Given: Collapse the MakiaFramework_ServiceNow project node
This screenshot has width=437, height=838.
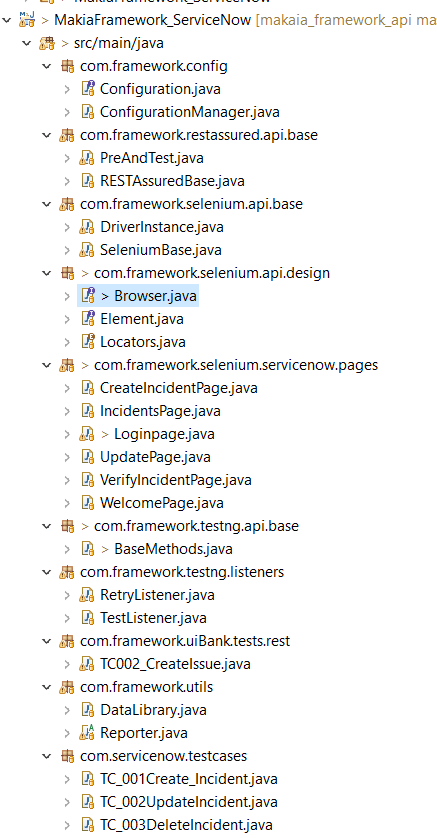Looking at the screenshot, I should point(6,20).
